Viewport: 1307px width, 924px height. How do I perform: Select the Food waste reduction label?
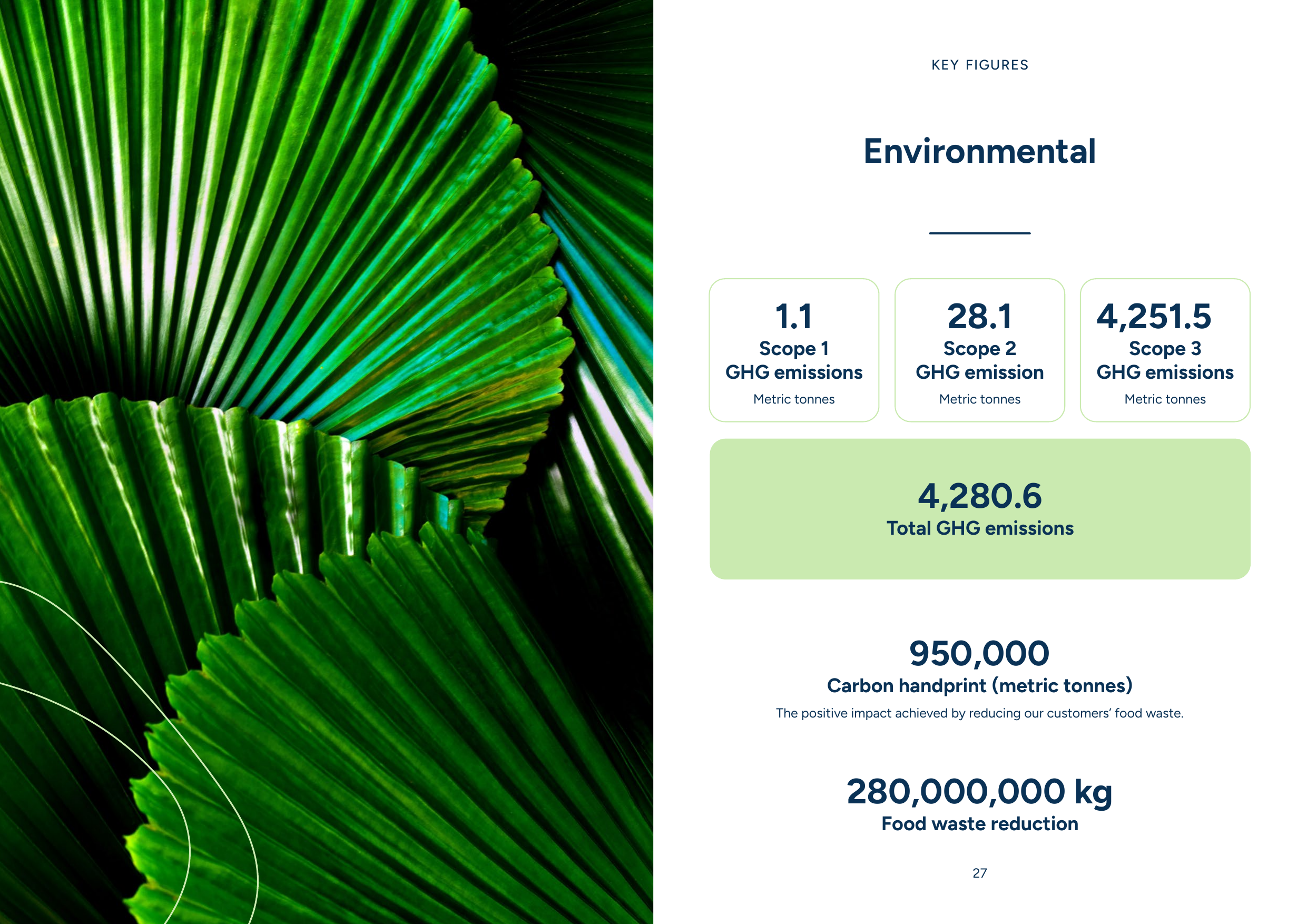pyautogui.click(x=980, y=824)
